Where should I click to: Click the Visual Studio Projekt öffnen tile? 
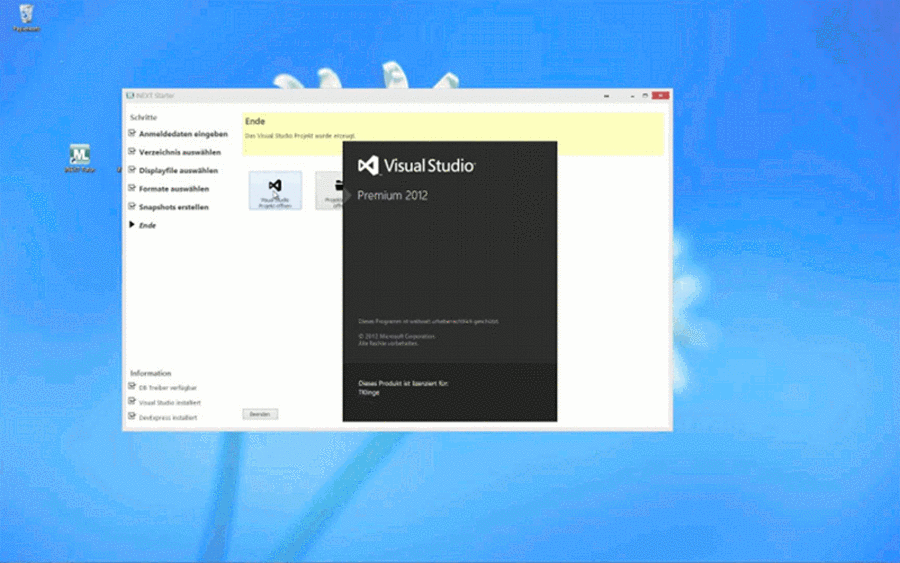[x=275, y=191]
